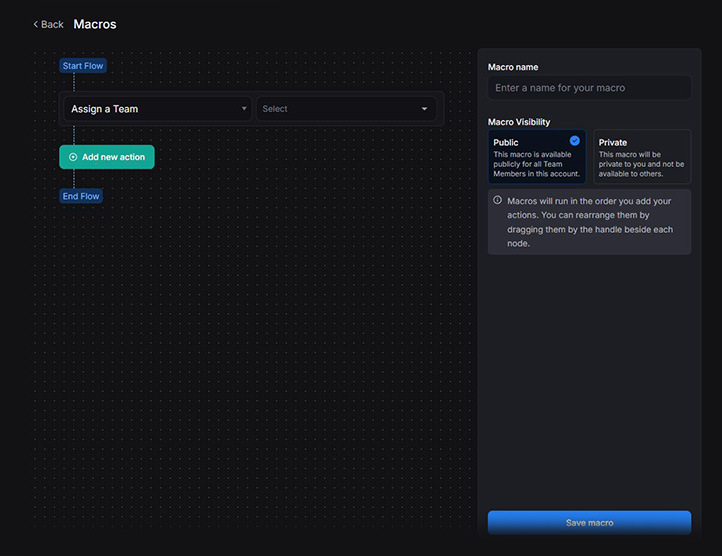Click the info icon in the hint box
Image resolution: width=722 pixels, height=556 pixels.
pos(498,200)
